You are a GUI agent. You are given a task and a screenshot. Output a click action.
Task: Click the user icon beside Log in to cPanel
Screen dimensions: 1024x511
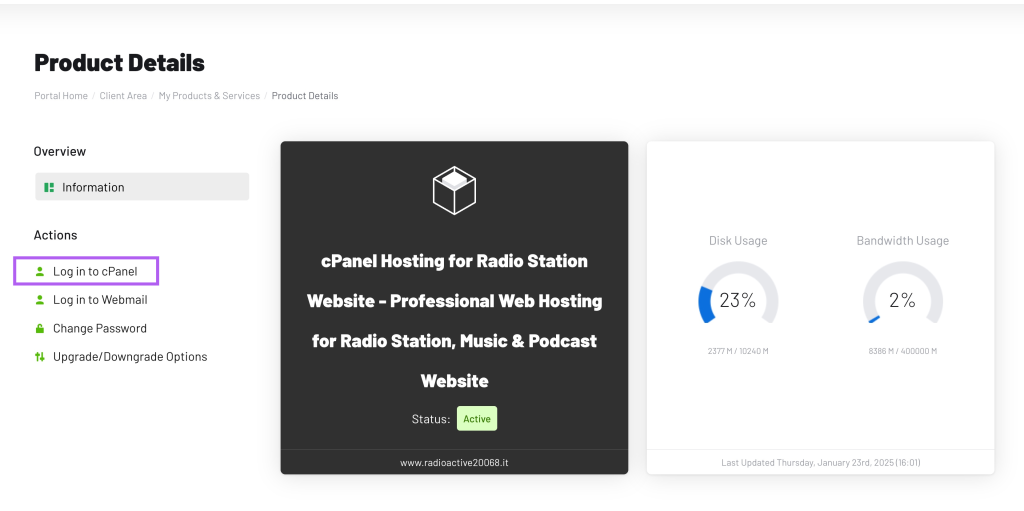tap(40, 271)
